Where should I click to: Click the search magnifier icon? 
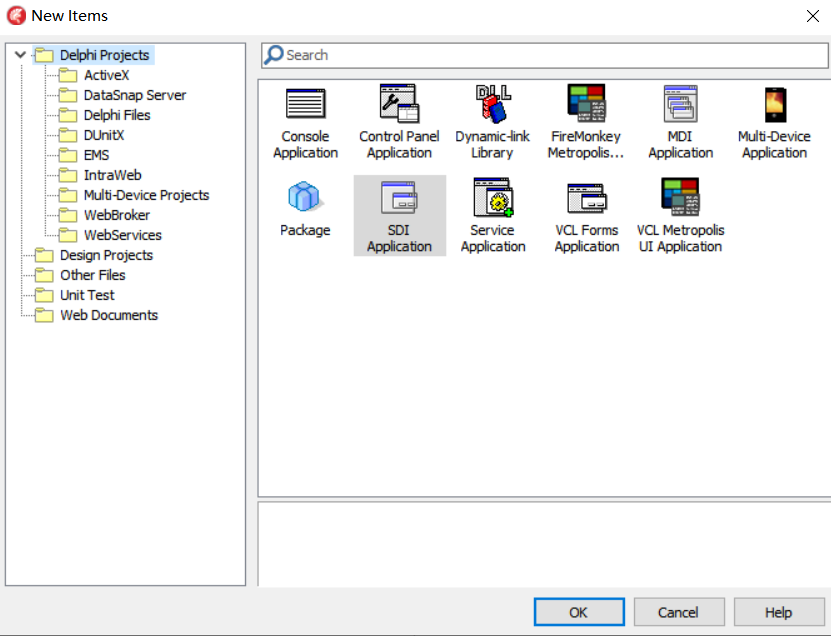pos(273,55)
